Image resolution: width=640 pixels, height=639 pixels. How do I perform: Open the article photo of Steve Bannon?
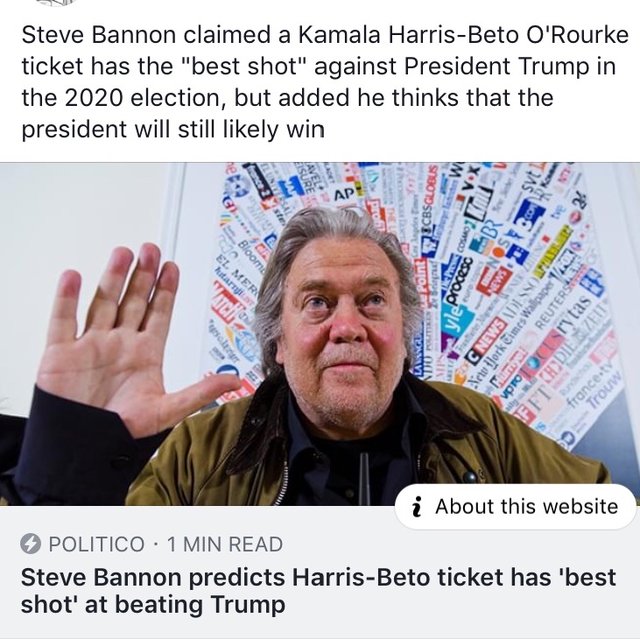[x=320, y=334]
